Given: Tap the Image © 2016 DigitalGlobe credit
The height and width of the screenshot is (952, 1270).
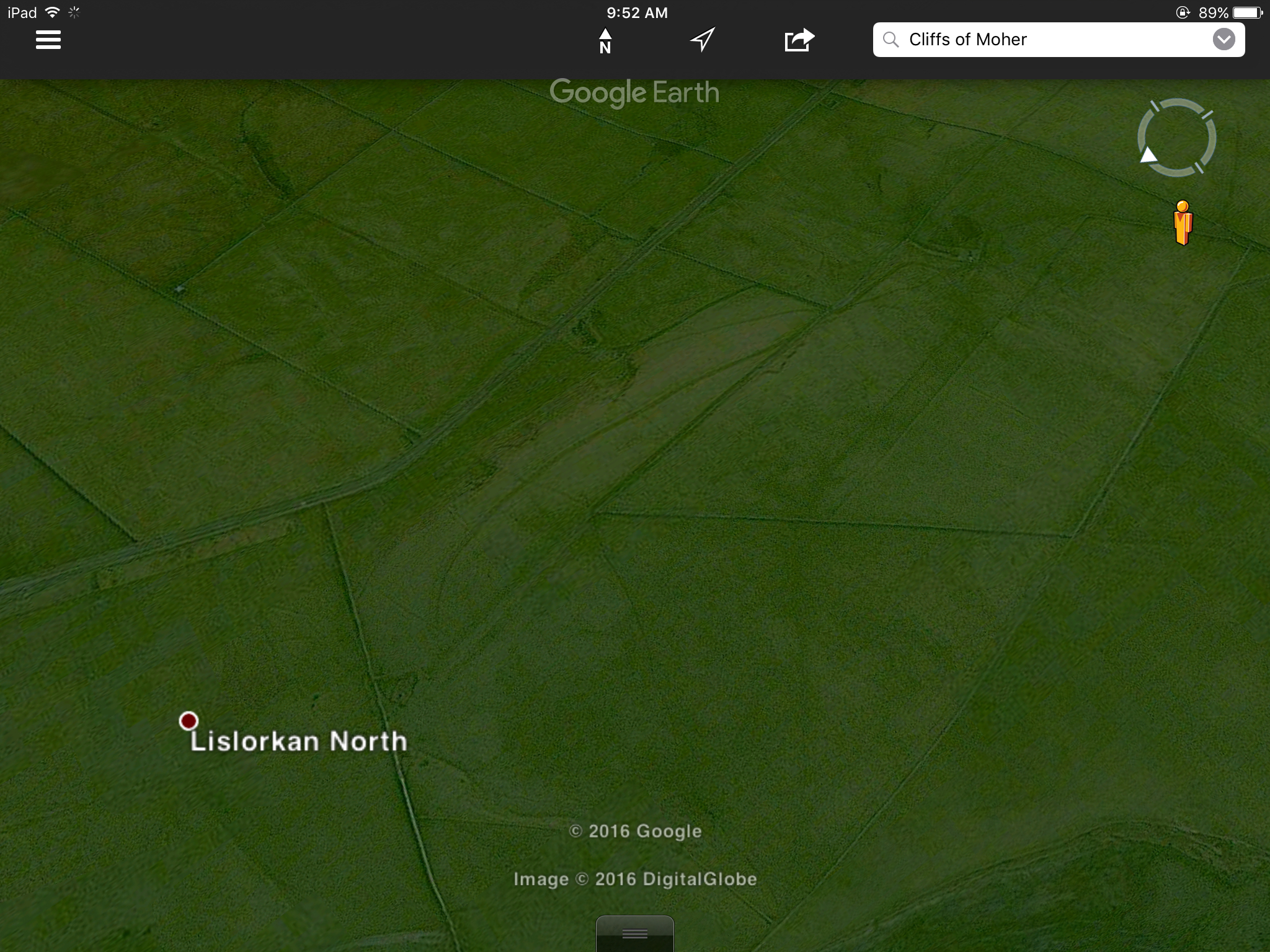Looking at the screenshot, I should pos(635,879).
